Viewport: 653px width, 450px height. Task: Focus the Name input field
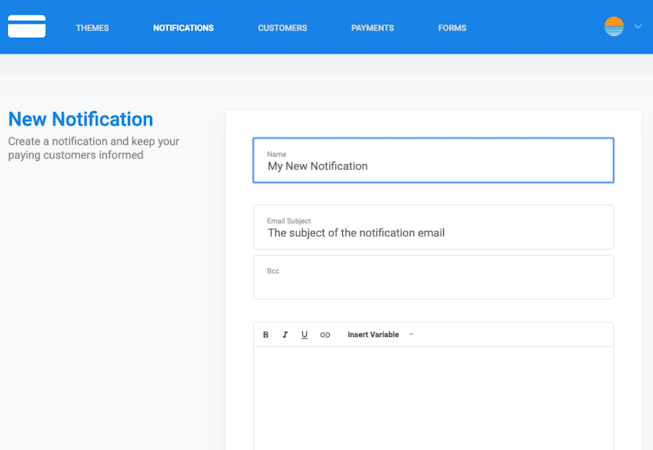tap(433, 160)
